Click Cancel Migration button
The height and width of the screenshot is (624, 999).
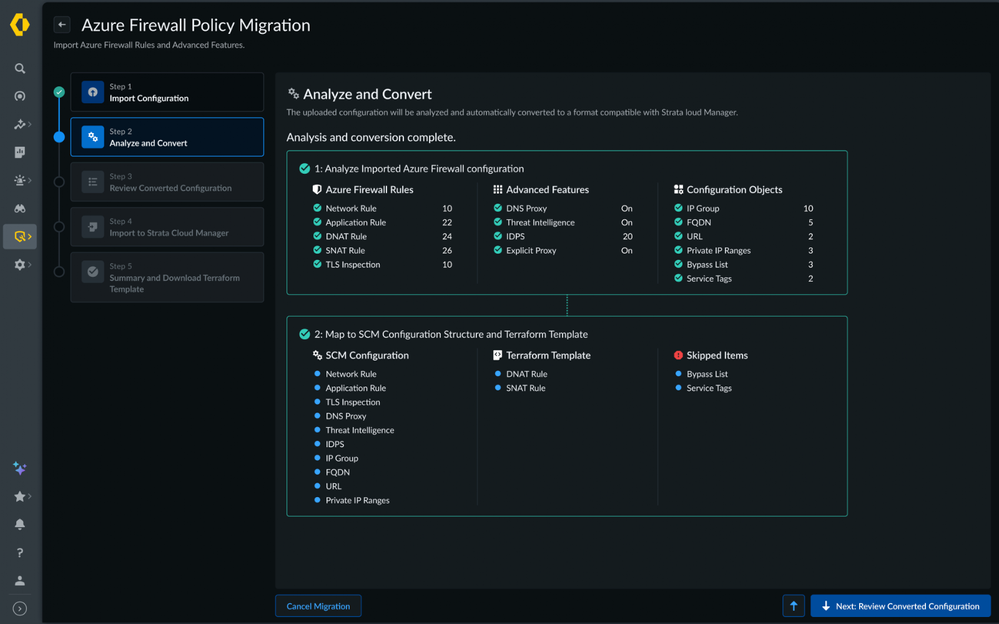point(318,606)
